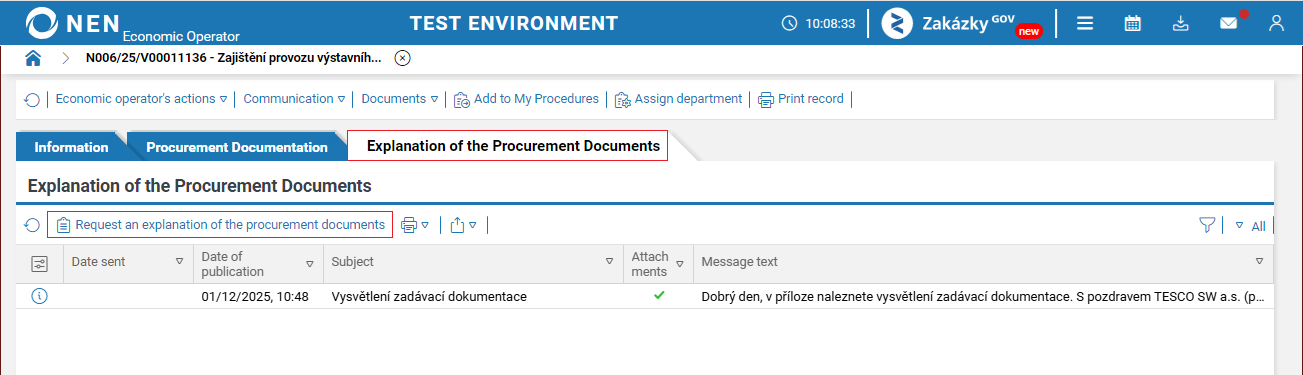1303x375 pixels.
Task: Open the All view dropdown
Action: [1250, 226]
